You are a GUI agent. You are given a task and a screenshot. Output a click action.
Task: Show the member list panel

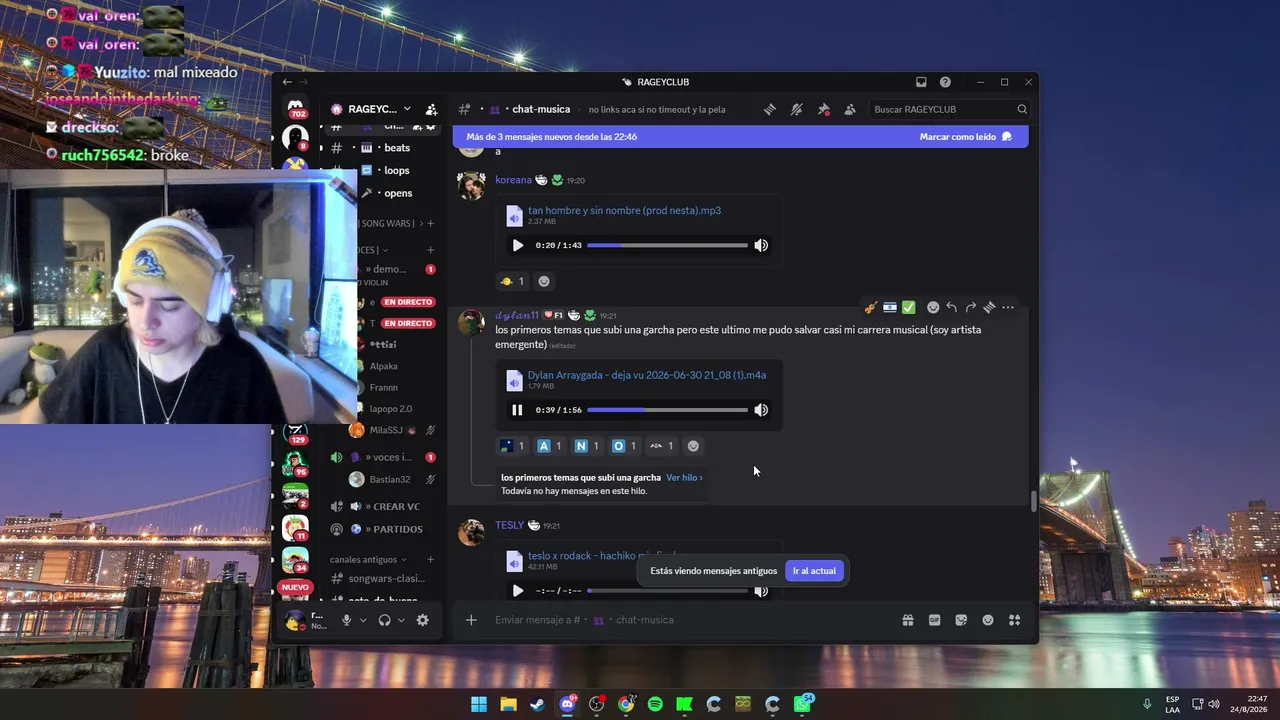pos(850,109)
